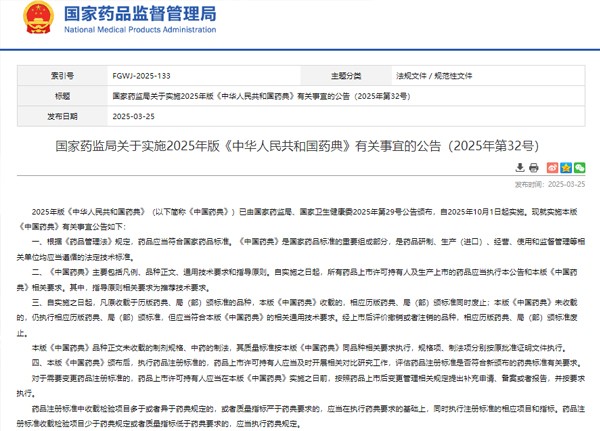
Task: Select the title value in the info table
Action: [x=261, y=96]
